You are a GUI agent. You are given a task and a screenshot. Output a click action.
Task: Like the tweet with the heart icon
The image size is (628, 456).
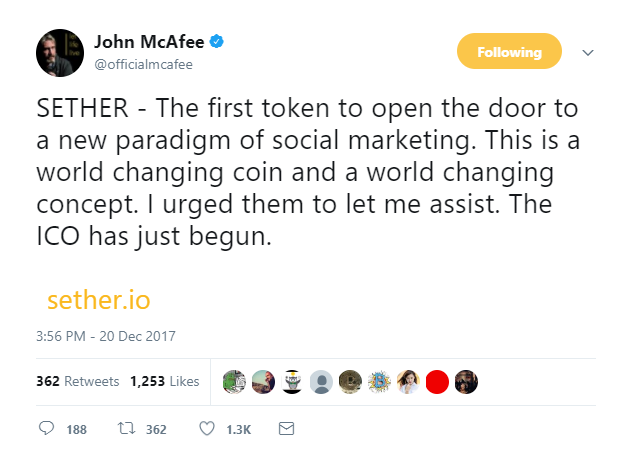point(207,429)
